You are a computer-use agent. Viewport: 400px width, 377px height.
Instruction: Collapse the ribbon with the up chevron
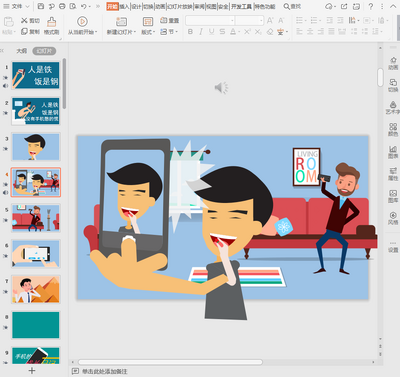pos(393,6)
